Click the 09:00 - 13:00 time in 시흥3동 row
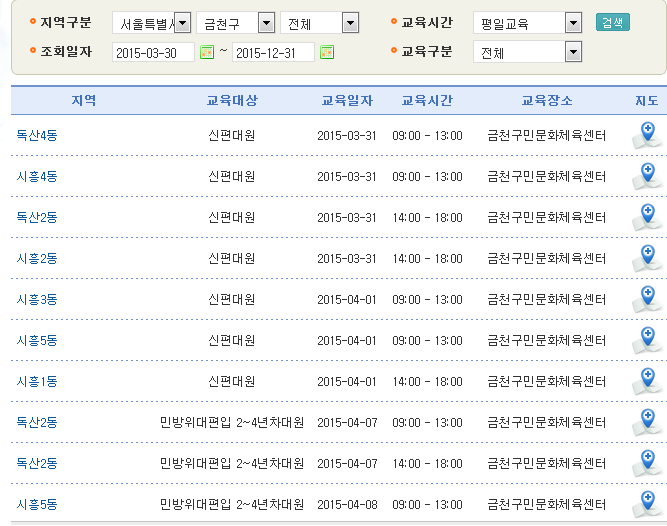The width and height of the screenshot is (667, 526). coord(427,299)
